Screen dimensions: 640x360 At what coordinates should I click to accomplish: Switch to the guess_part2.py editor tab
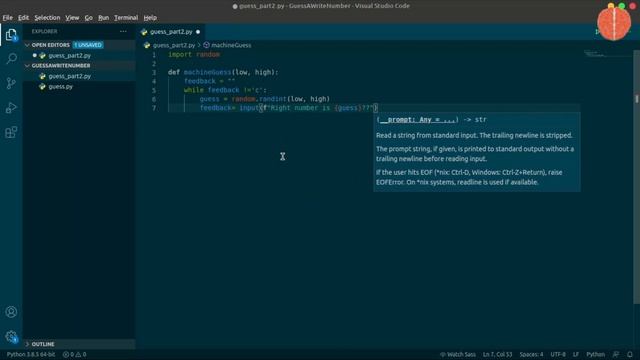click(171, 32)
